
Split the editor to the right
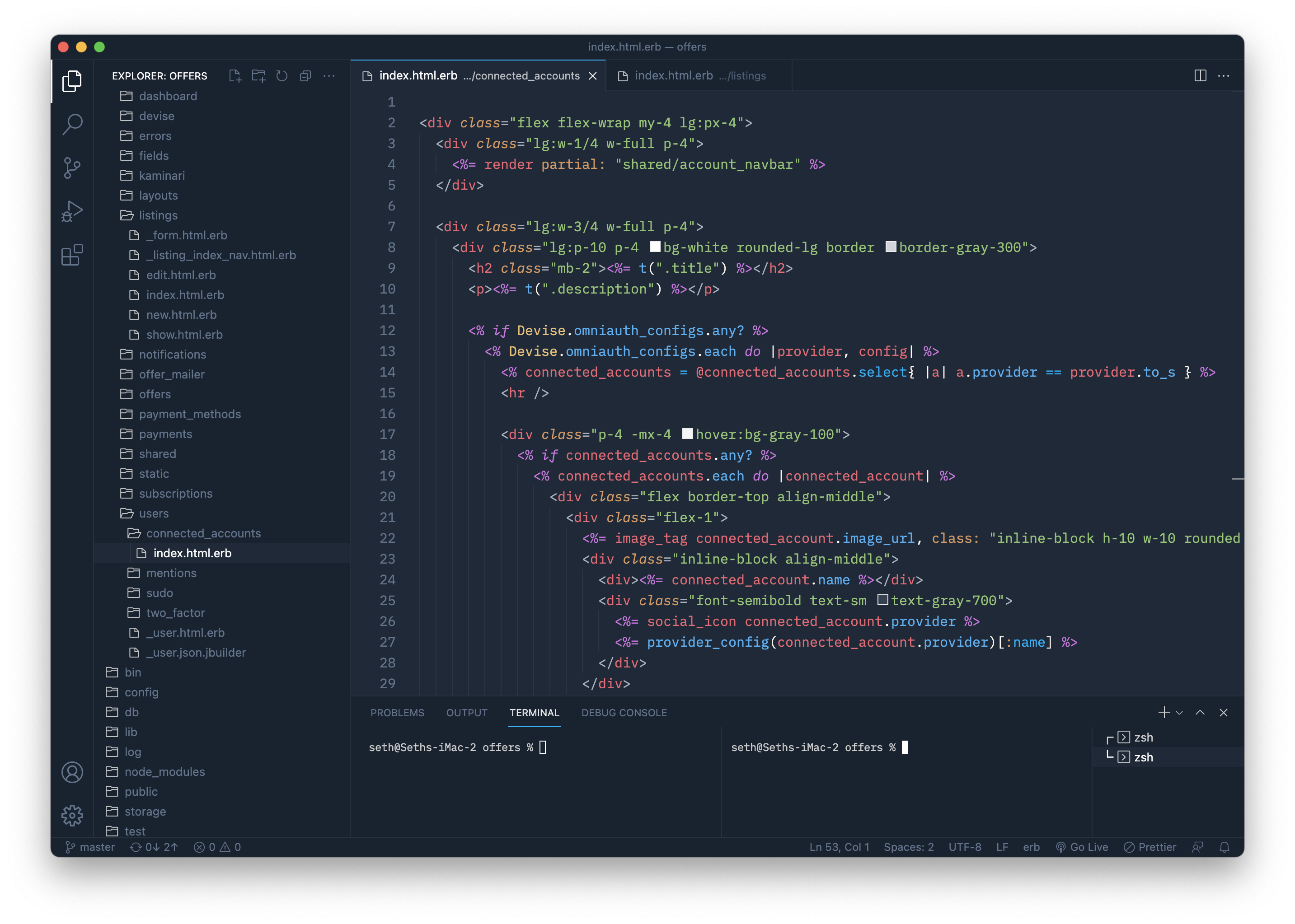click(x=1200, y=76)
